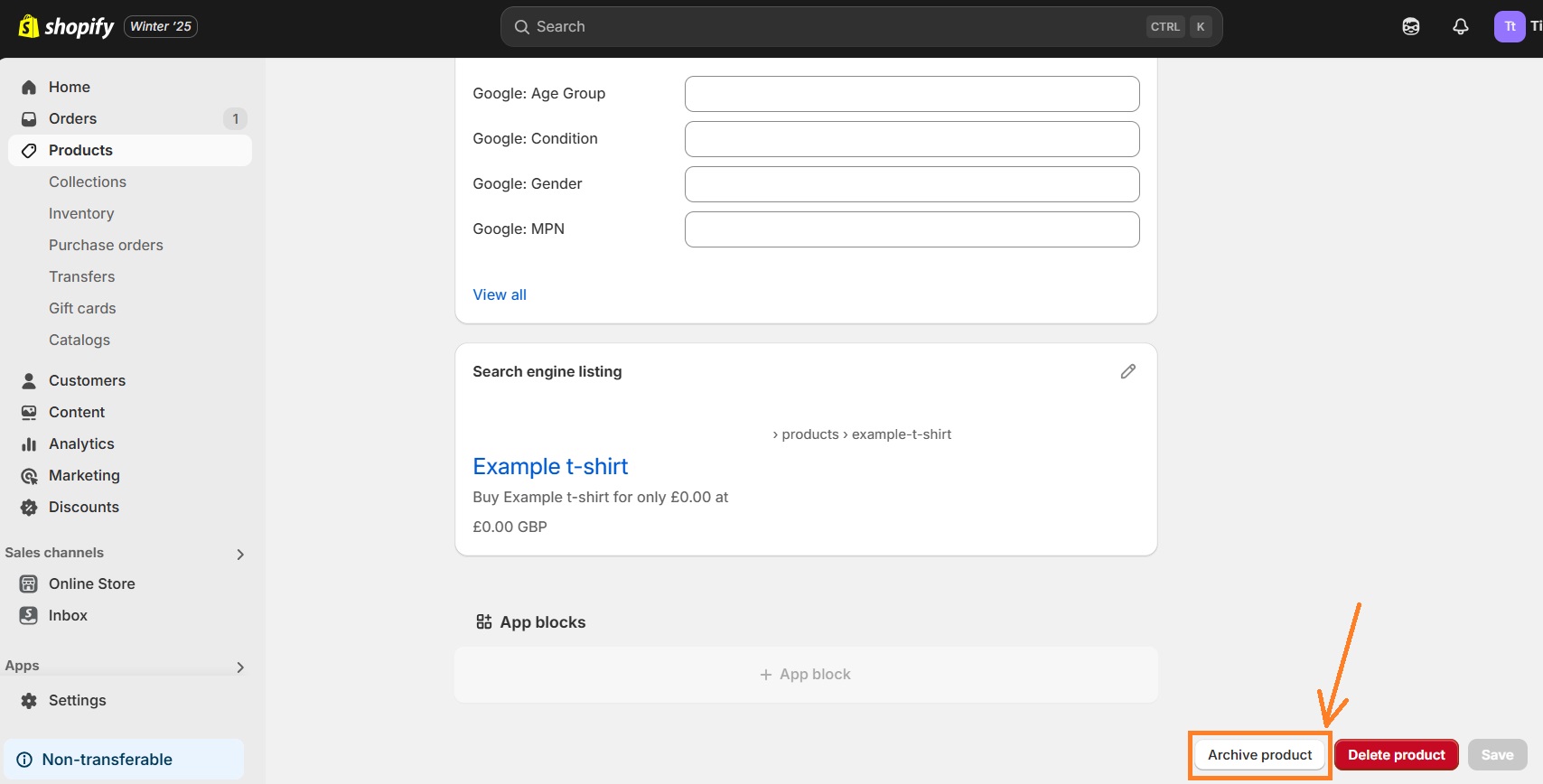Screen dimensions: 1543x784
Task: Click the Discounts badge icon
Action: coord(29,508)
